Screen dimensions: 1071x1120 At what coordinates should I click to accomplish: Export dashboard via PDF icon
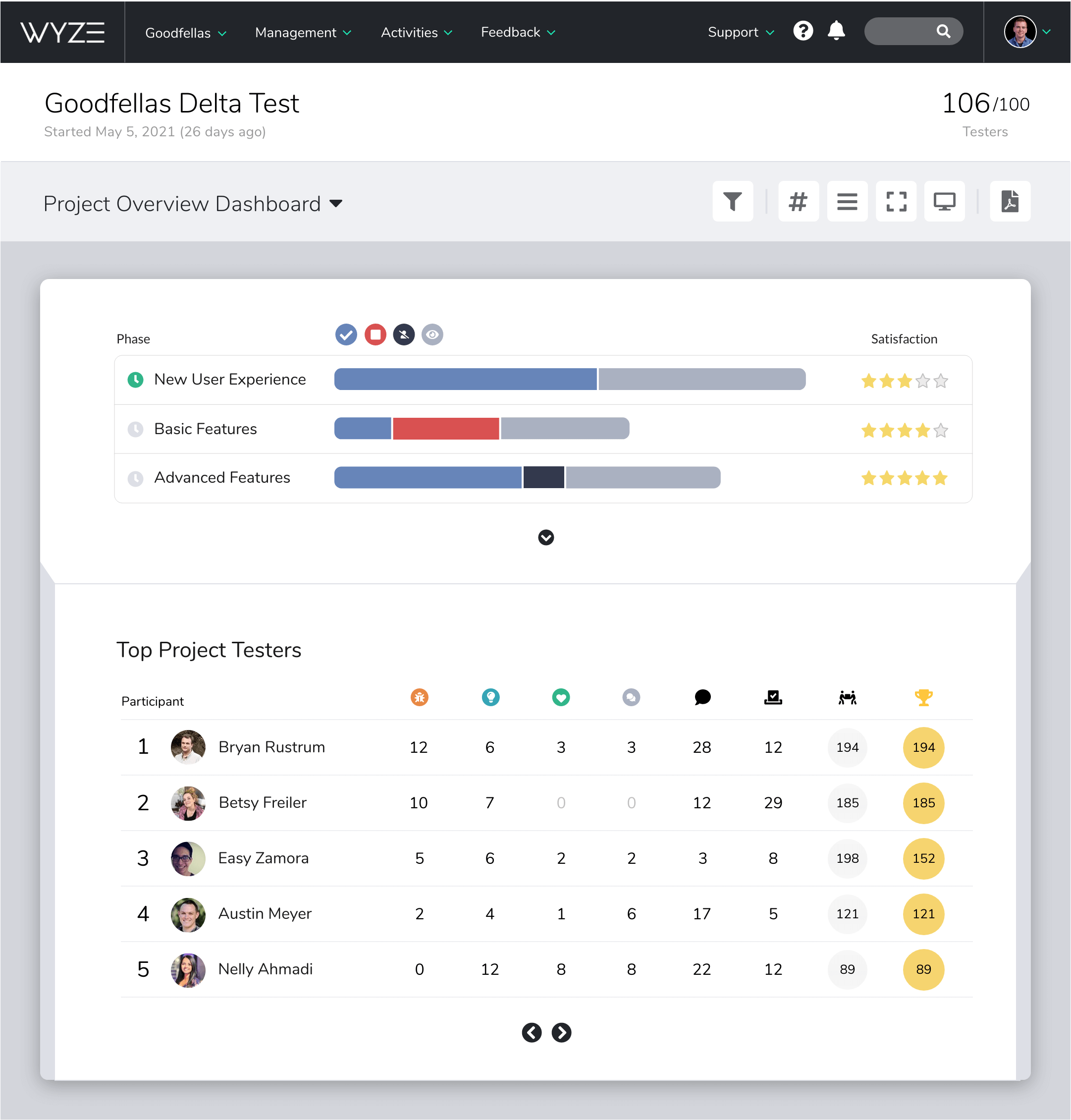tap(1010, 201)
